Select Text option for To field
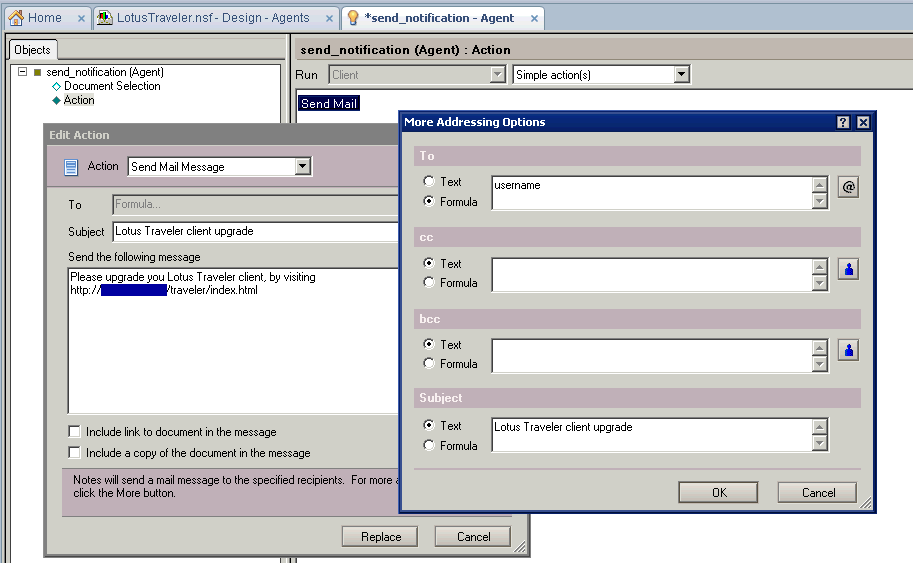The image size is (913, 563). 429,181
